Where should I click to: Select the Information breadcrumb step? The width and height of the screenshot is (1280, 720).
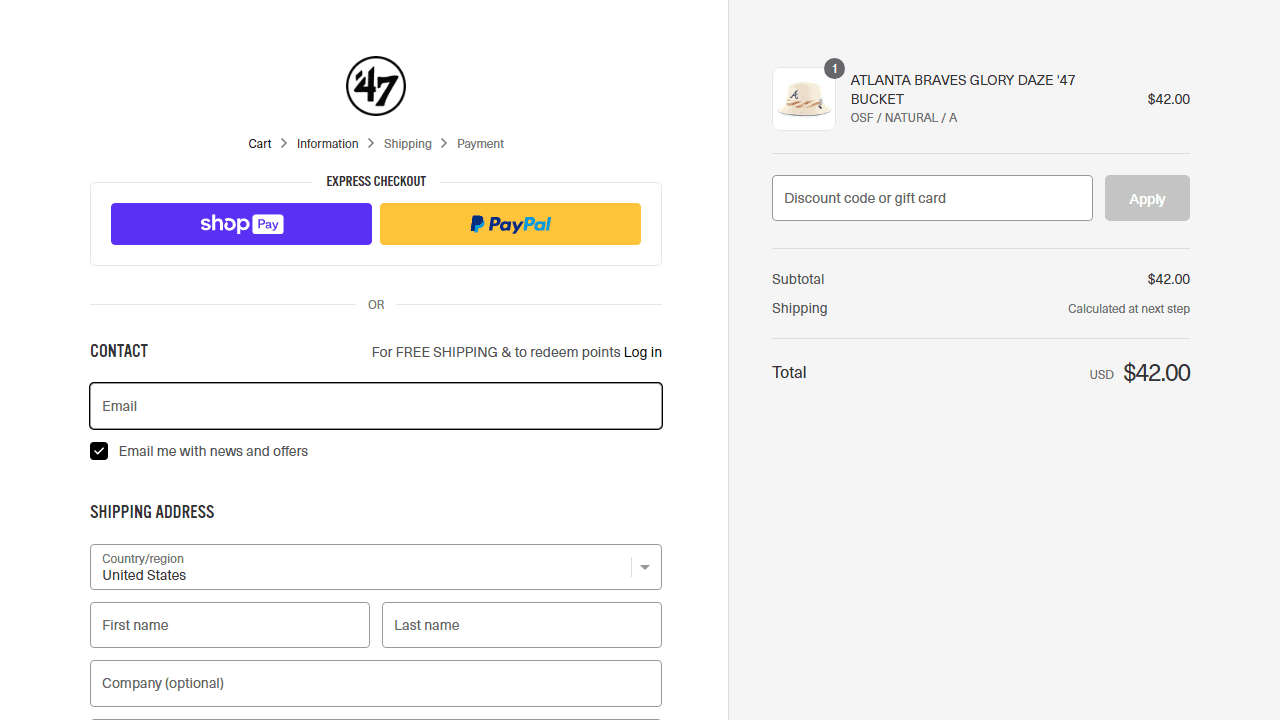327,144
